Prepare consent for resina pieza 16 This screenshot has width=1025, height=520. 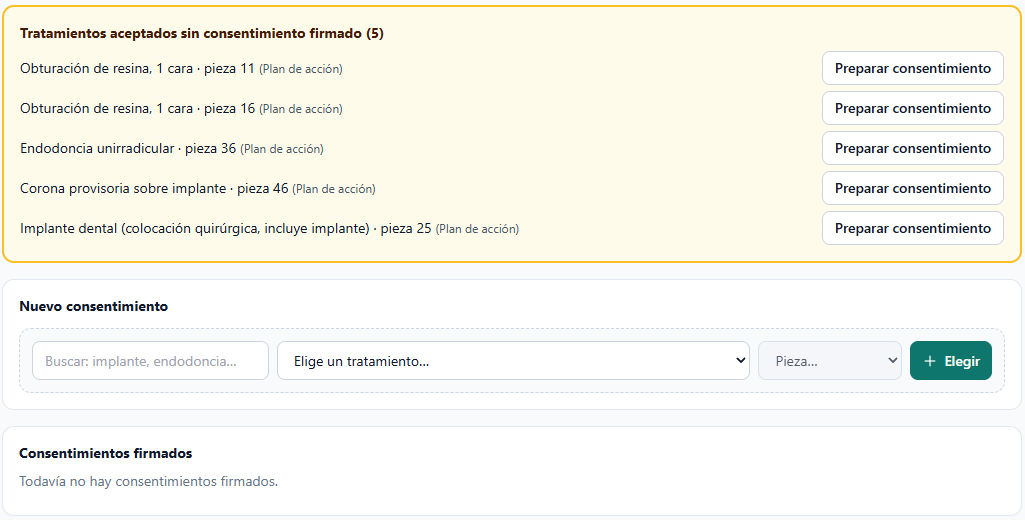(x=913, y=108)
